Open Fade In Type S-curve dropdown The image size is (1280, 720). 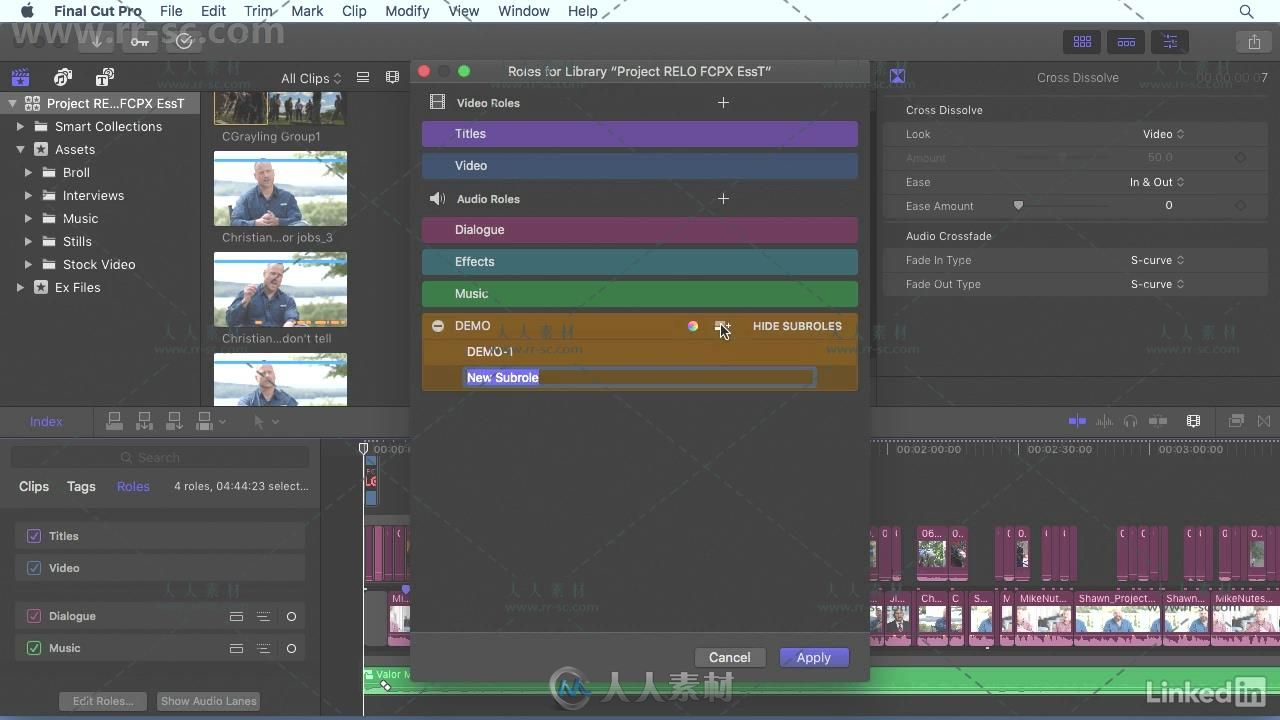(x=1158, y=260)
